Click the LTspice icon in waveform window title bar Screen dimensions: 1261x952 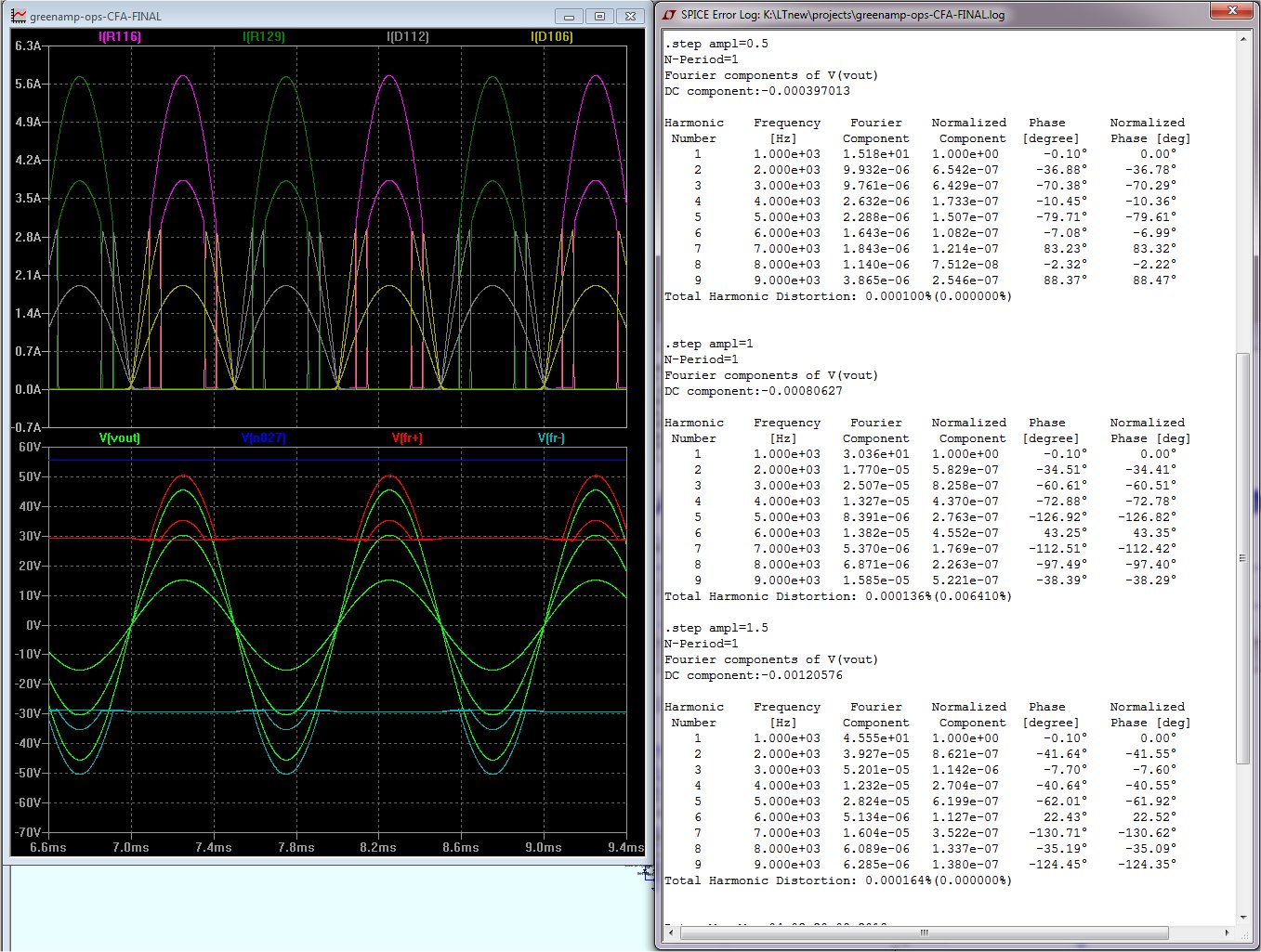[19, 17]
